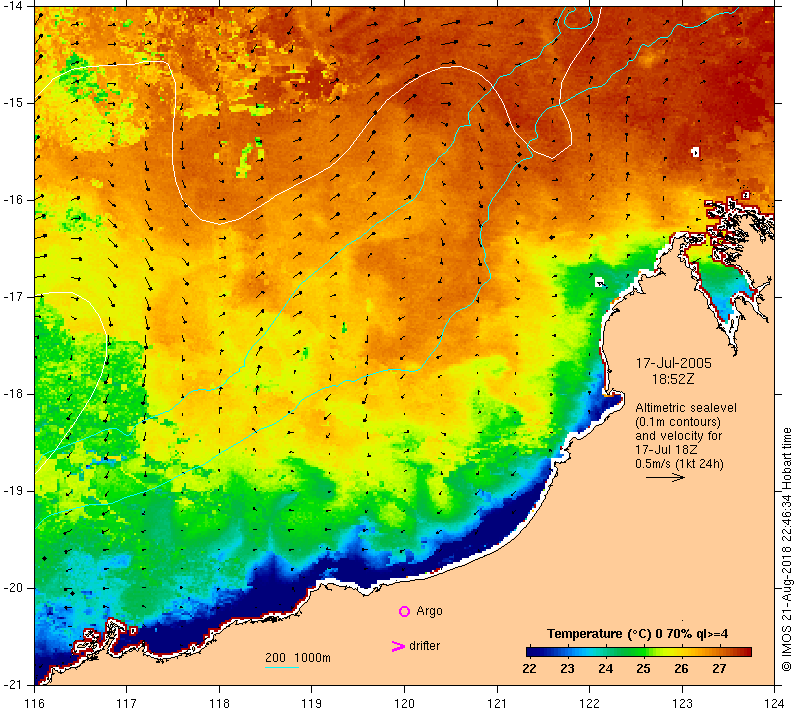Click the latitude axis label -19
800x710 pixels.
pos(12,491)
